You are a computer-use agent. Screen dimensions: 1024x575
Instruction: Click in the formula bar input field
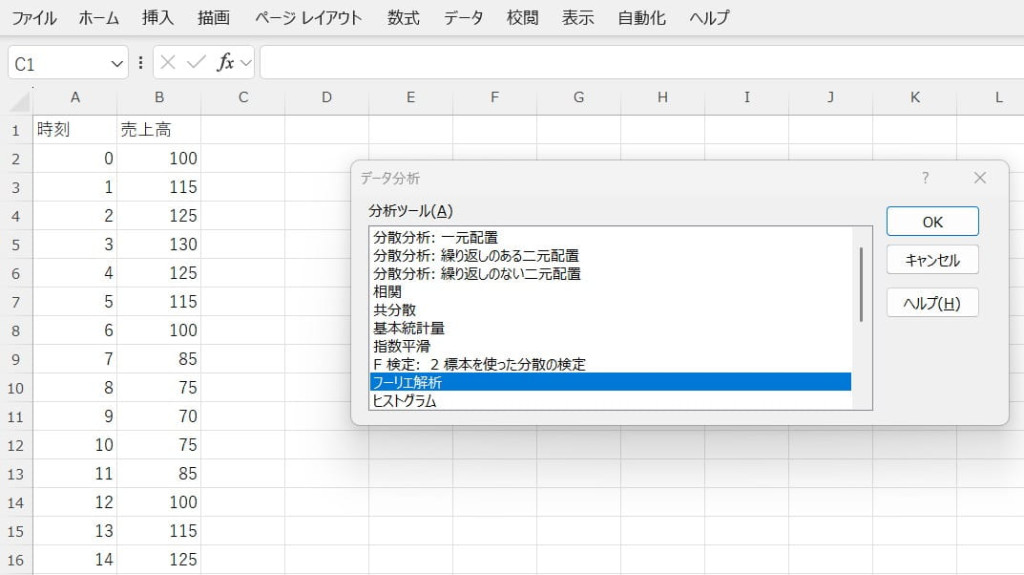click(640, 63)
